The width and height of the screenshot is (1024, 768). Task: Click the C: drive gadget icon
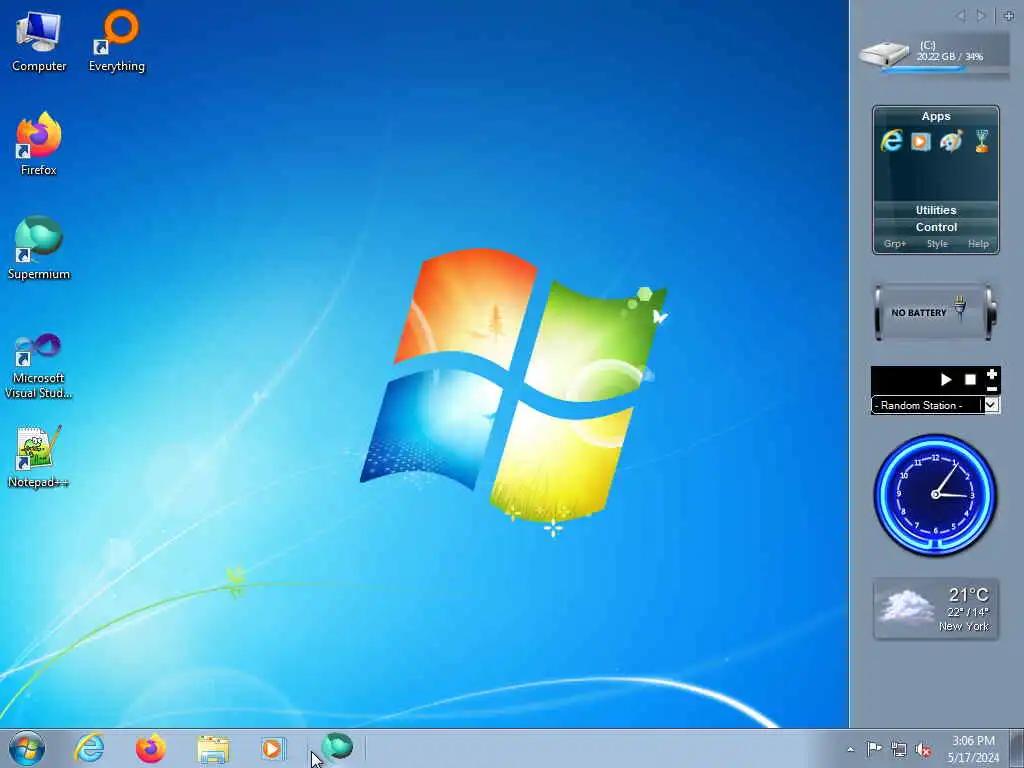click(x=884, y=54)
